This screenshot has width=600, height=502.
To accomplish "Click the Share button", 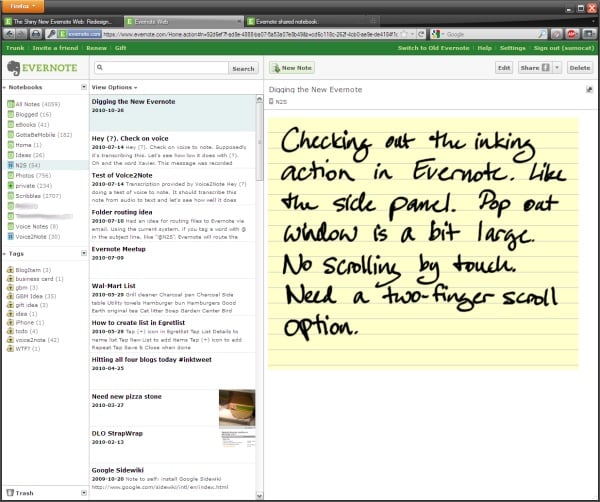I will click(x=535, y=68).
